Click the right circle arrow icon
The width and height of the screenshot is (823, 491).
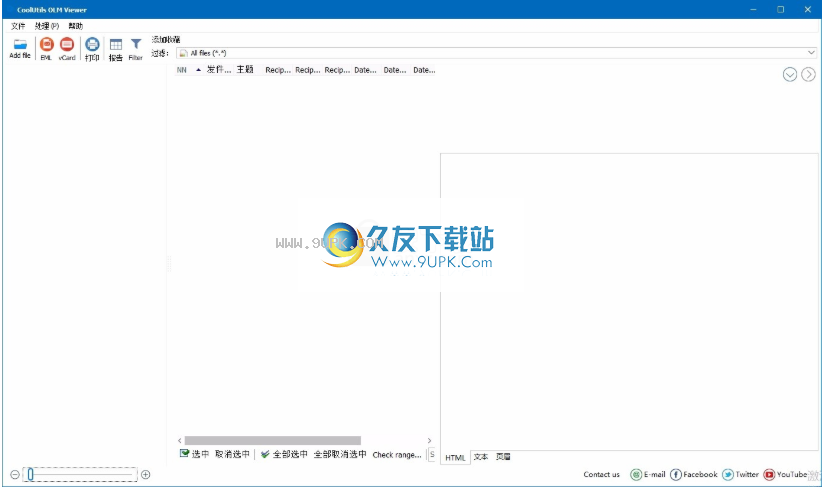[x=808, y=75]
